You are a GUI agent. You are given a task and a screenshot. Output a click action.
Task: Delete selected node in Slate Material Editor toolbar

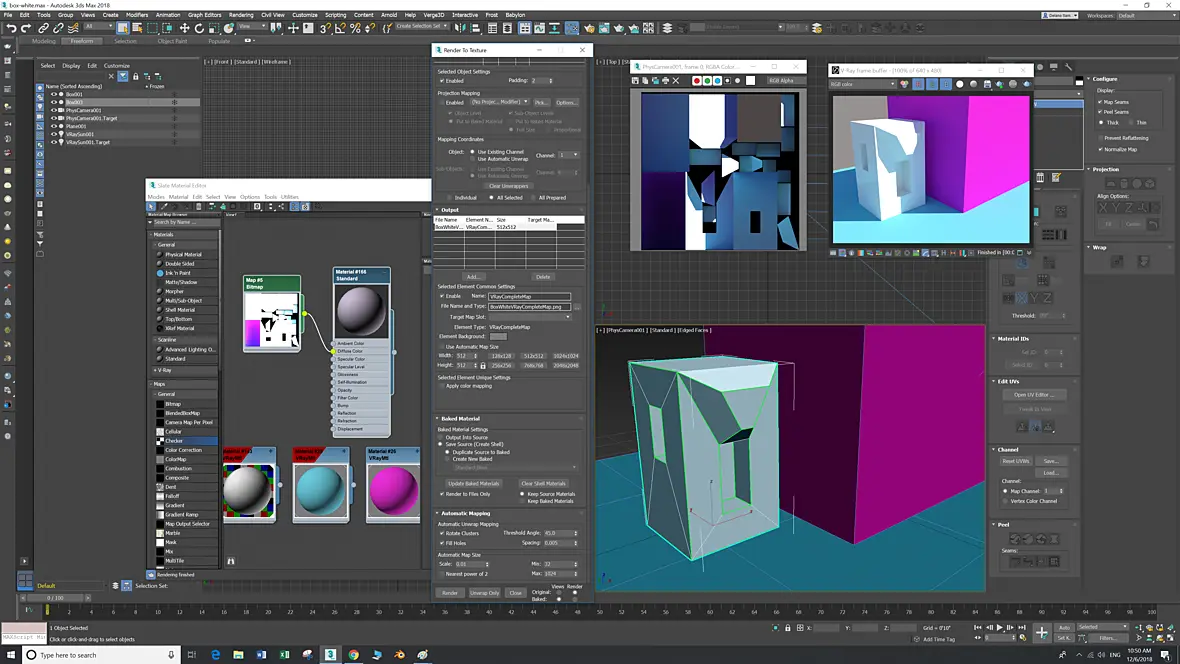coord(199,206)
